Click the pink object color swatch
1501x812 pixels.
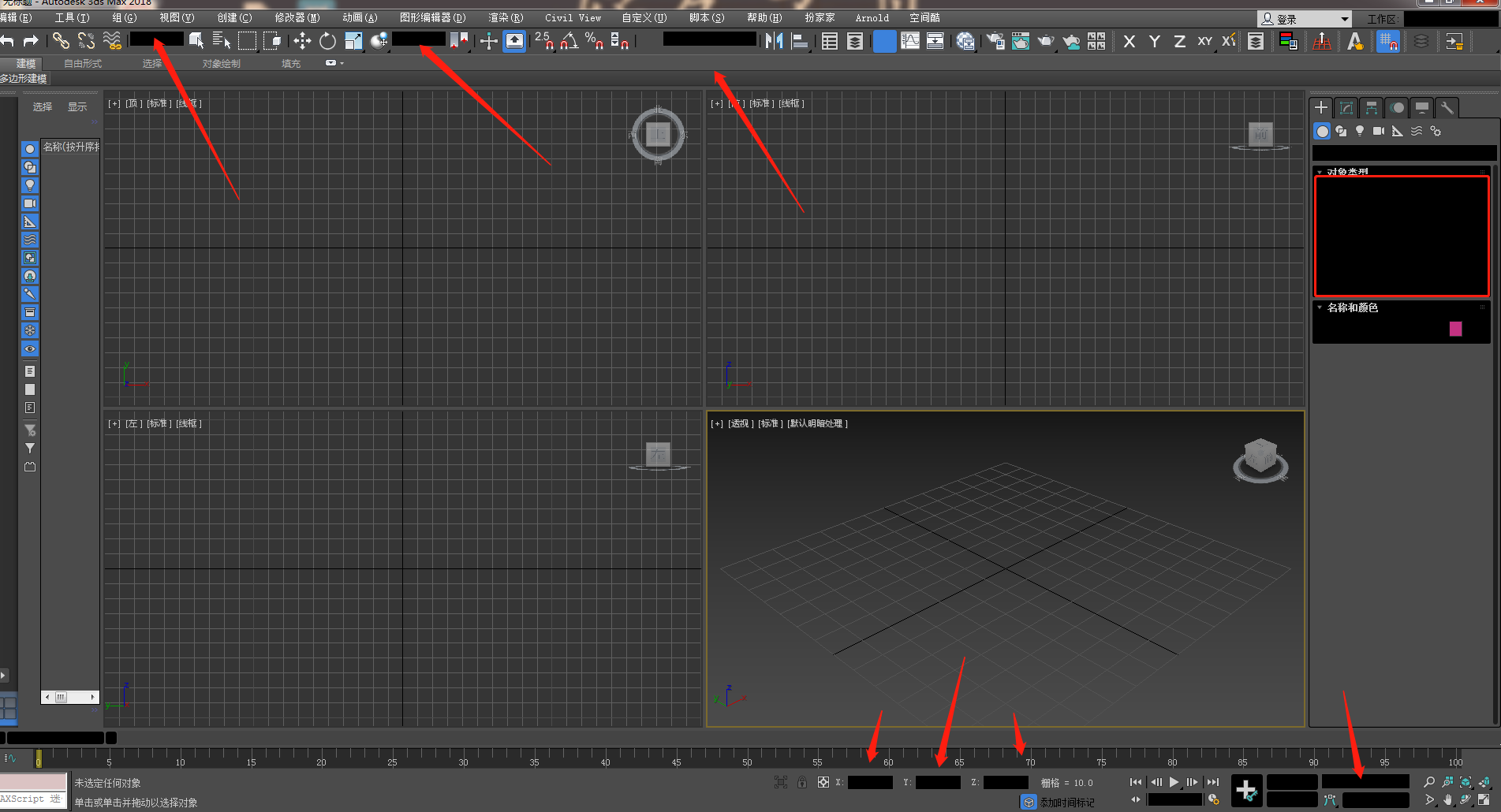click(x=1456, y=329)
